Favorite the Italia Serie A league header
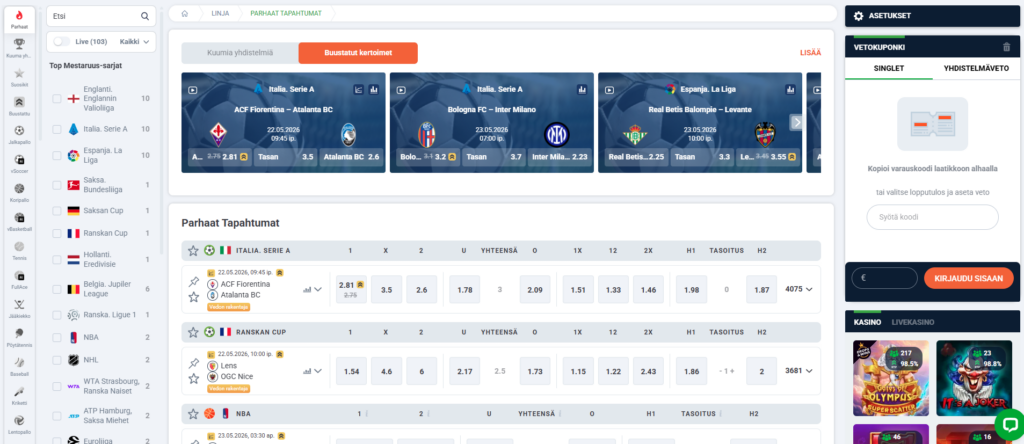The image size is (1024, 444). click(x=193, y=250)
